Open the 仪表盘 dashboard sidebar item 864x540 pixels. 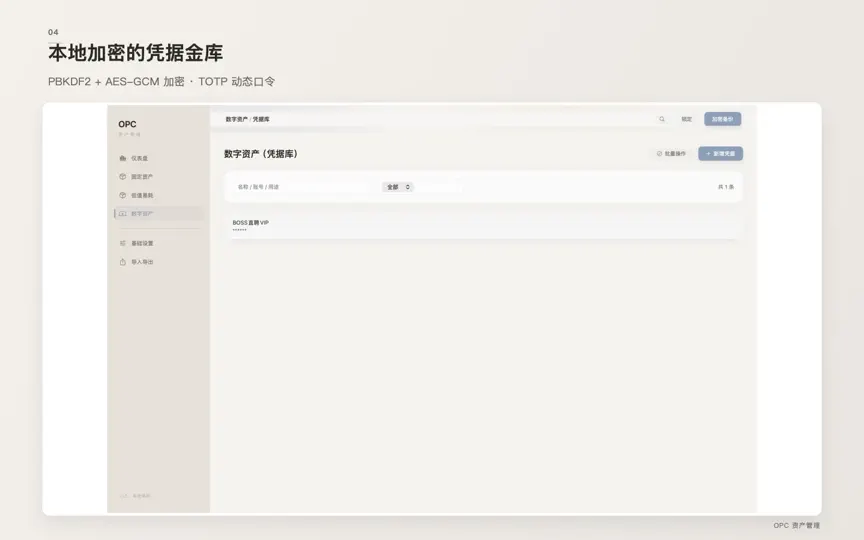(159, 158)
